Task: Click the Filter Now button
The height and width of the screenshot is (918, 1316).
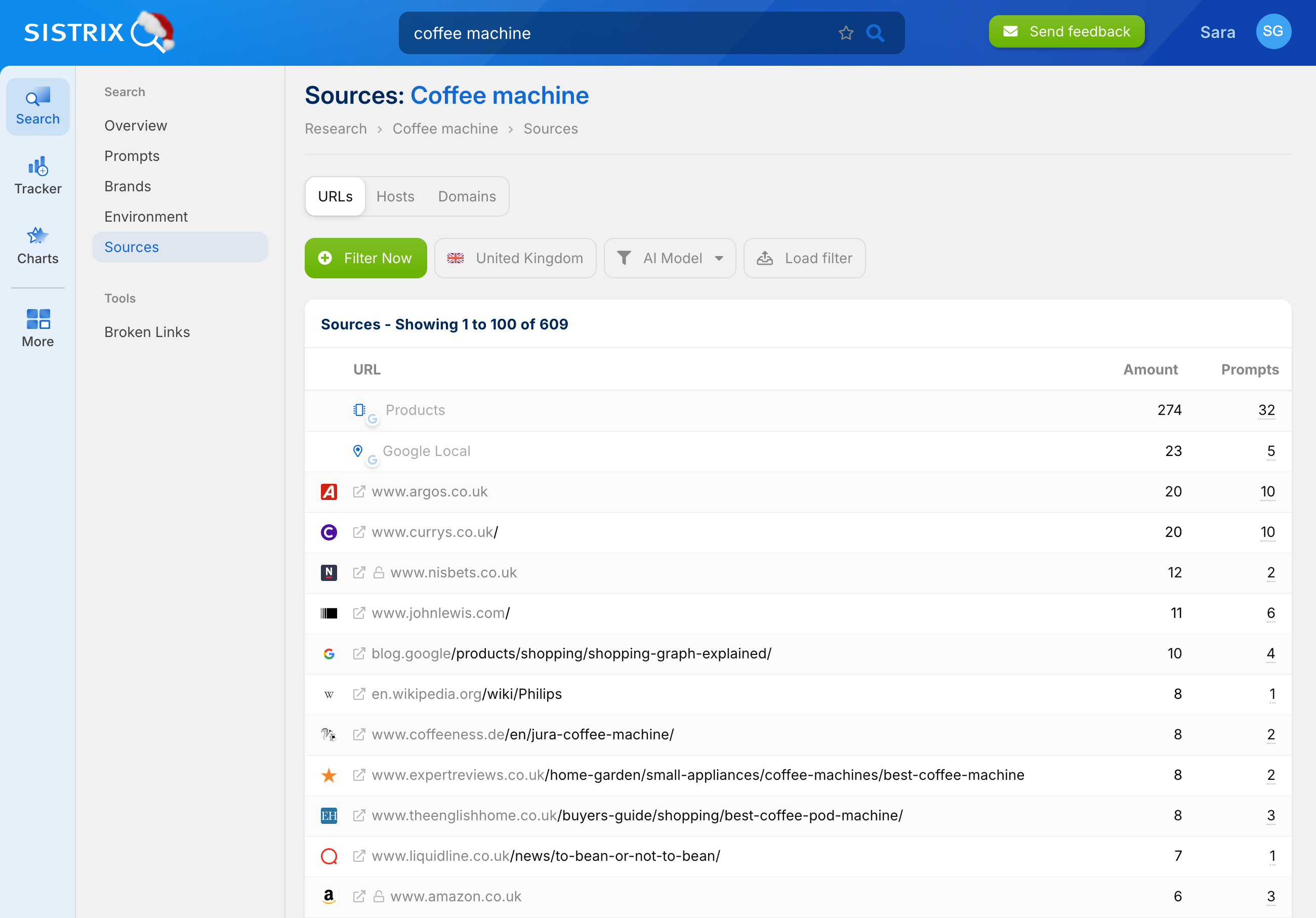Action: click(365, 258)
